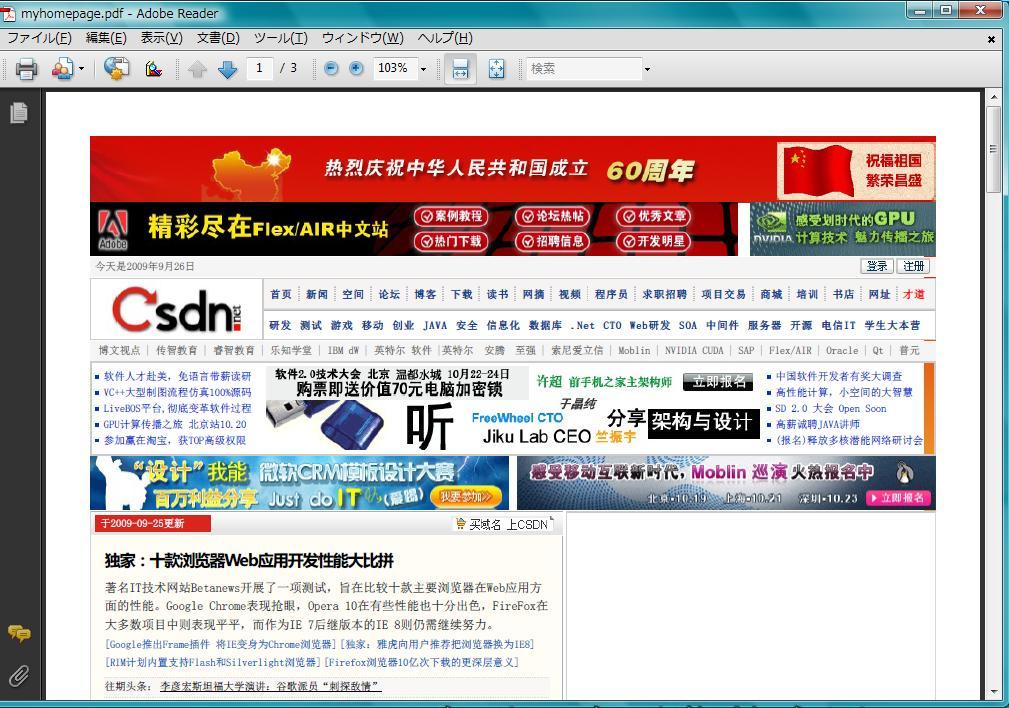This screenshot has height=708, width=1009.
Task: Open the 表示 menu
Action: [x=160, y=37]
